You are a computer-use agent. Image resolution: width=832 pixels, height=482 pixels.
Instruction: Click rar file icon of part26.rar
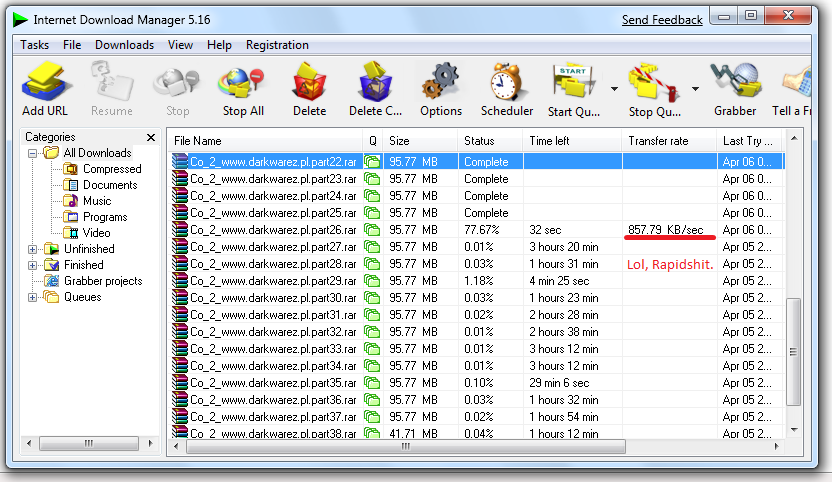[x=180, y=230]
